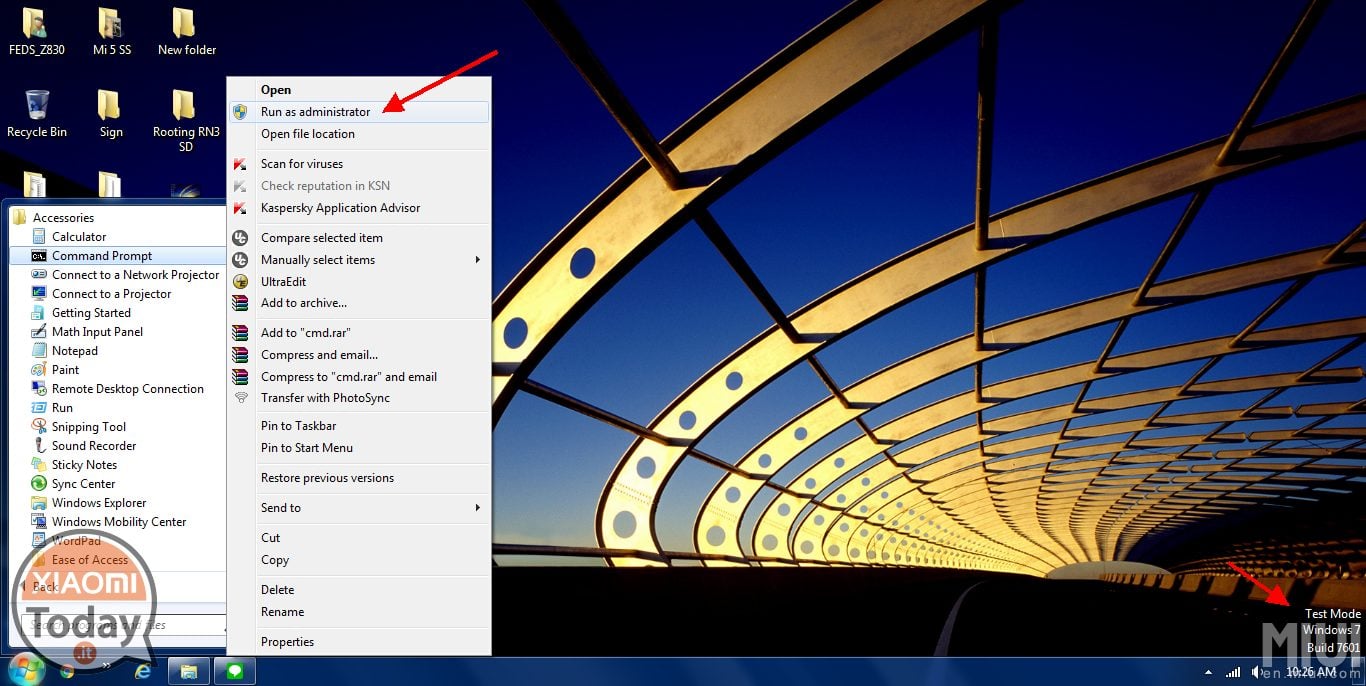Viewport: 1366px width, 686px height.
Task: Choose UltraEdit in the context menu
Action: pos(360,282)
